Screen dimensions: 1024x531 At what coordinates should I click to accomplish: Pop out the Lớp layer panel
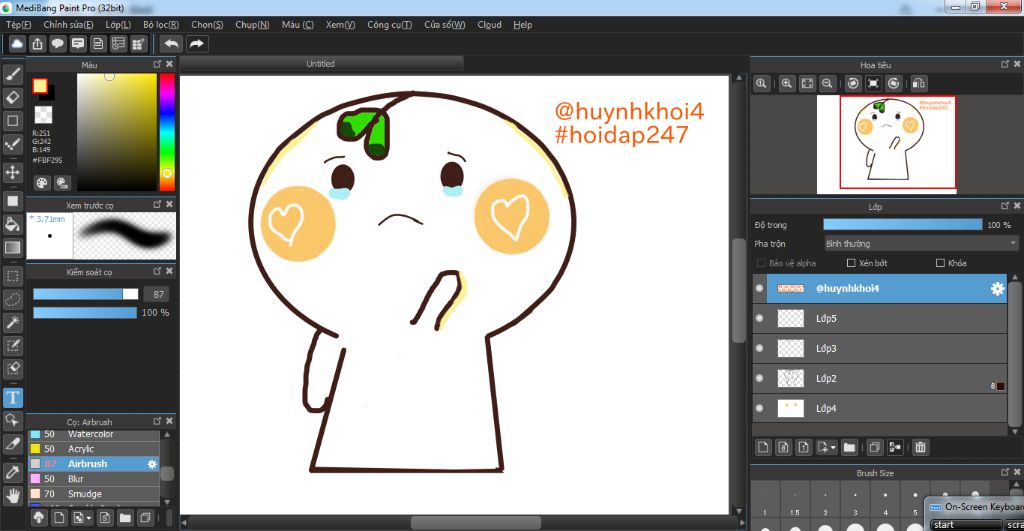[x=1004, y=206]
